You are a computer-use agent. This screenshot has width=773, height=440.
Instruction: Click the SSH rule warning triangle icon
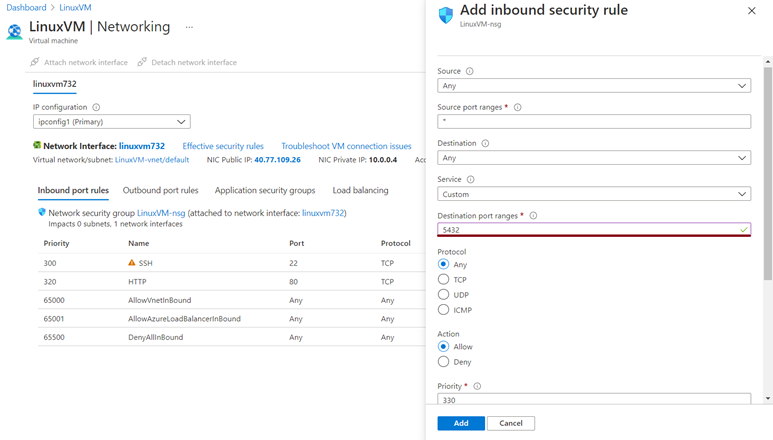[132, 263]
